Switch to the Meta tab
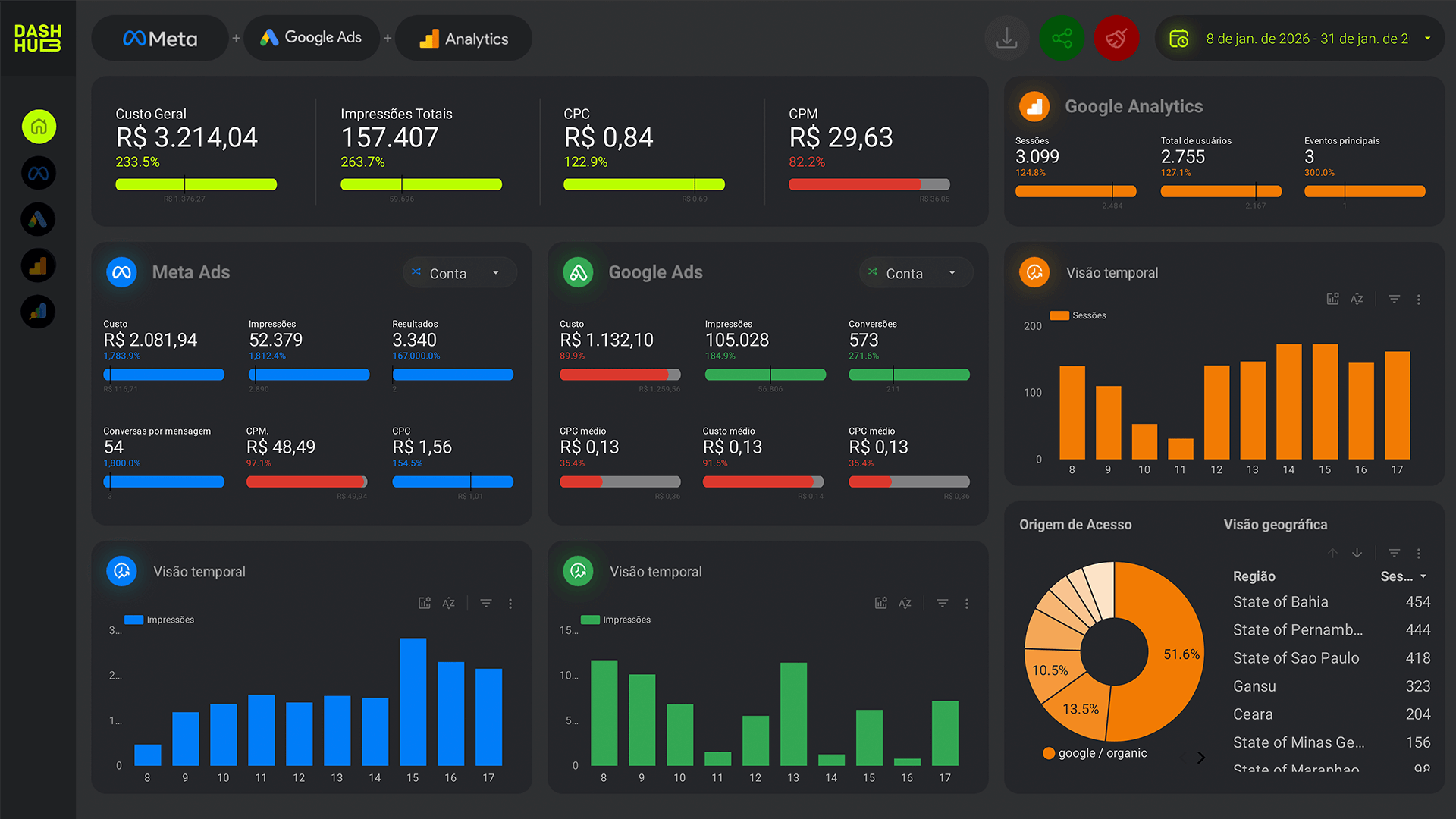Viewport: 1456px width, 819px height. click(x=160, y=39)
